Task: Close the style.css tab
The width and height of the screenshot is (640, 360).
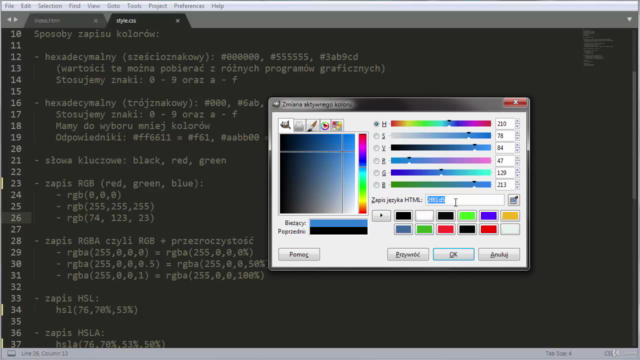Action: click(178, 20)
